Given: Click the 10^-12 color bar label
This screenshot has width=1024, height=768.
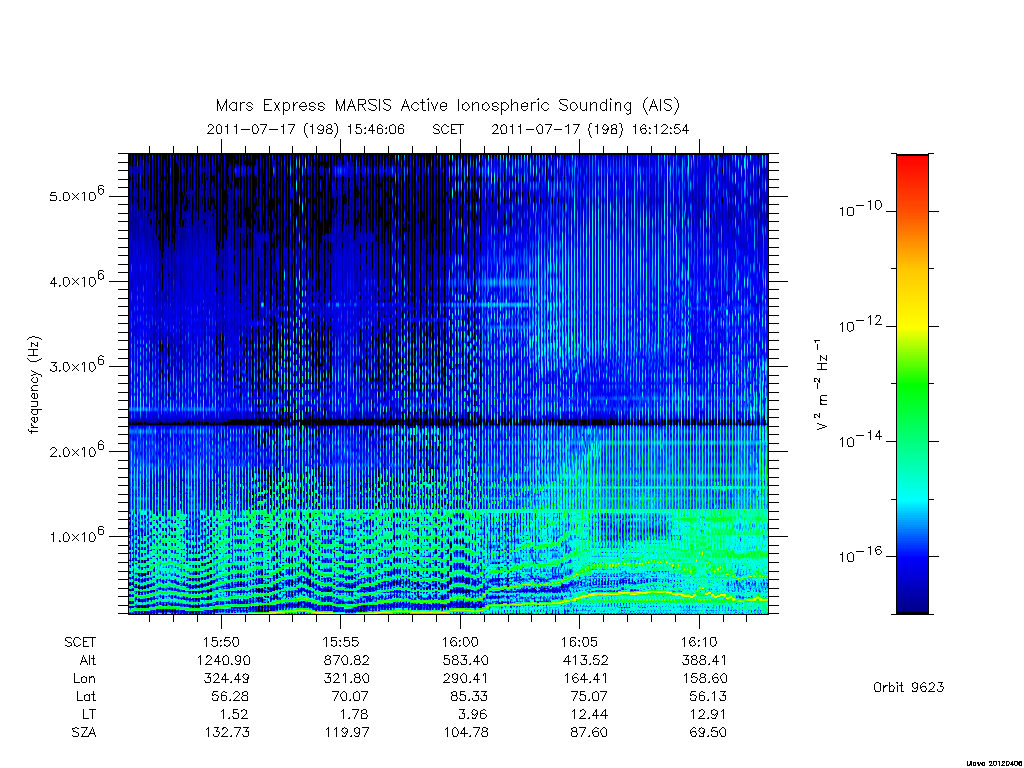Looking at the screenshot, I should (860, 324).
